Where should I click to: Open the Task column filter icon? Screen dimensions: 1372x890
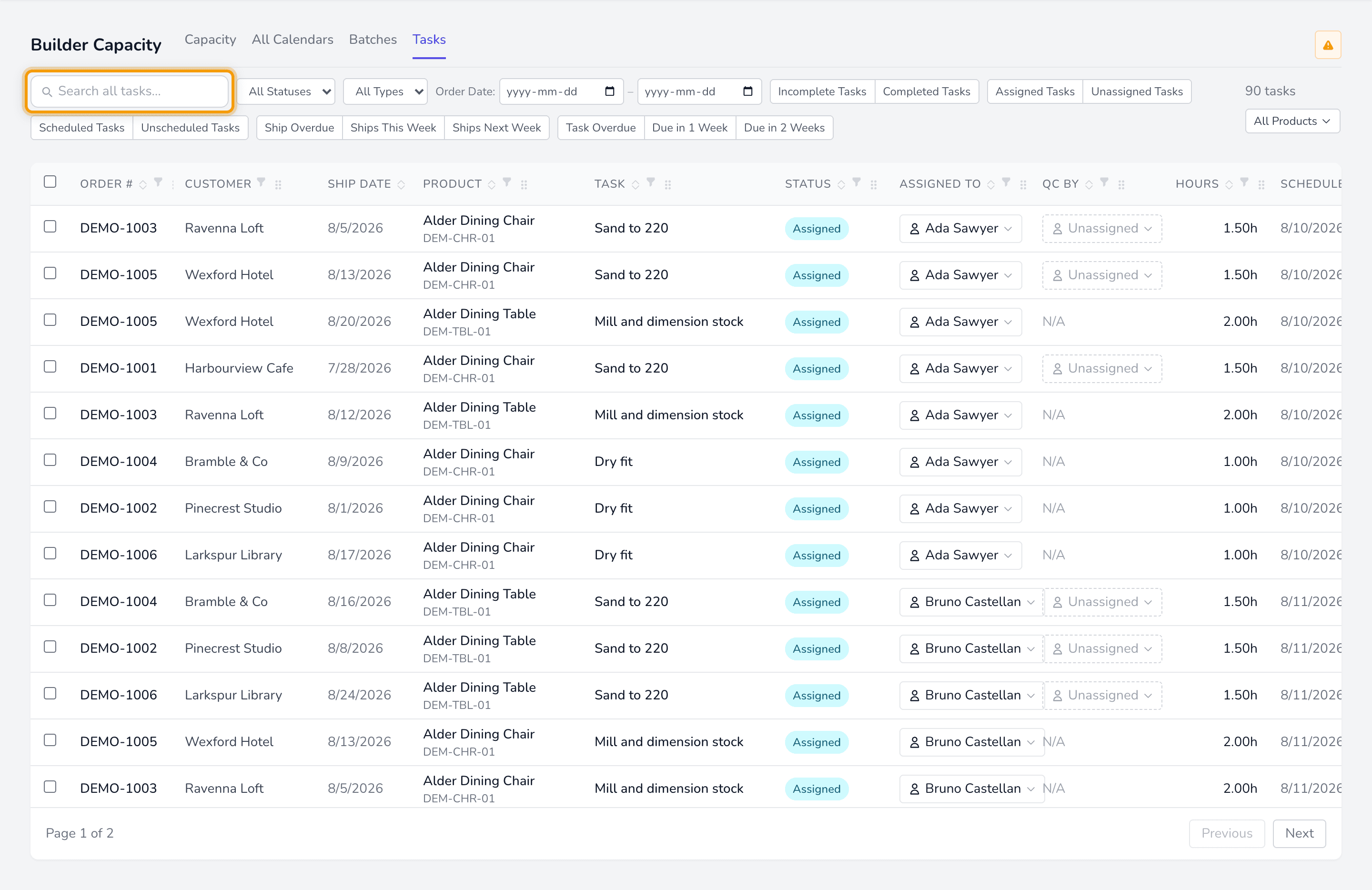point(651,183)
